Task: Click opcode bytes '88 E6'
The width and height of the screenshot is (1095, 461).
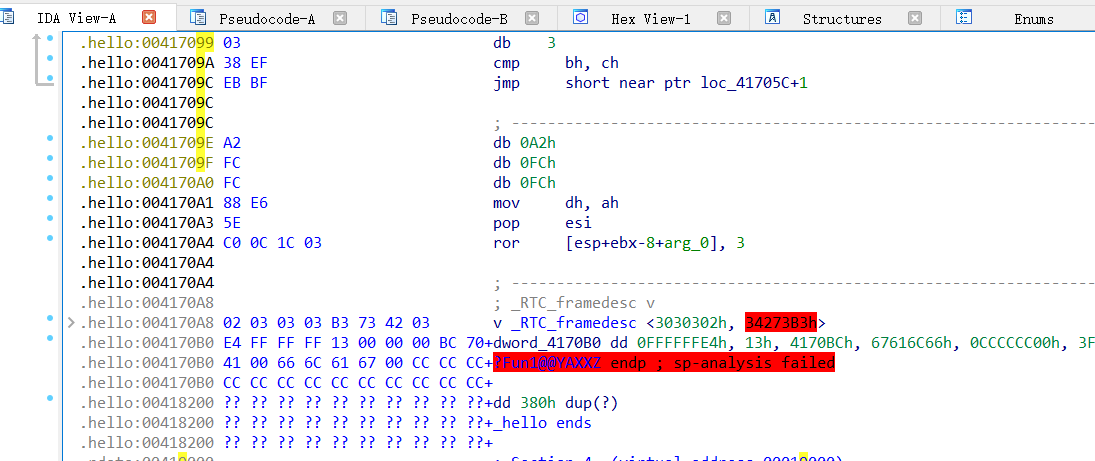Action: click(245, 203)
